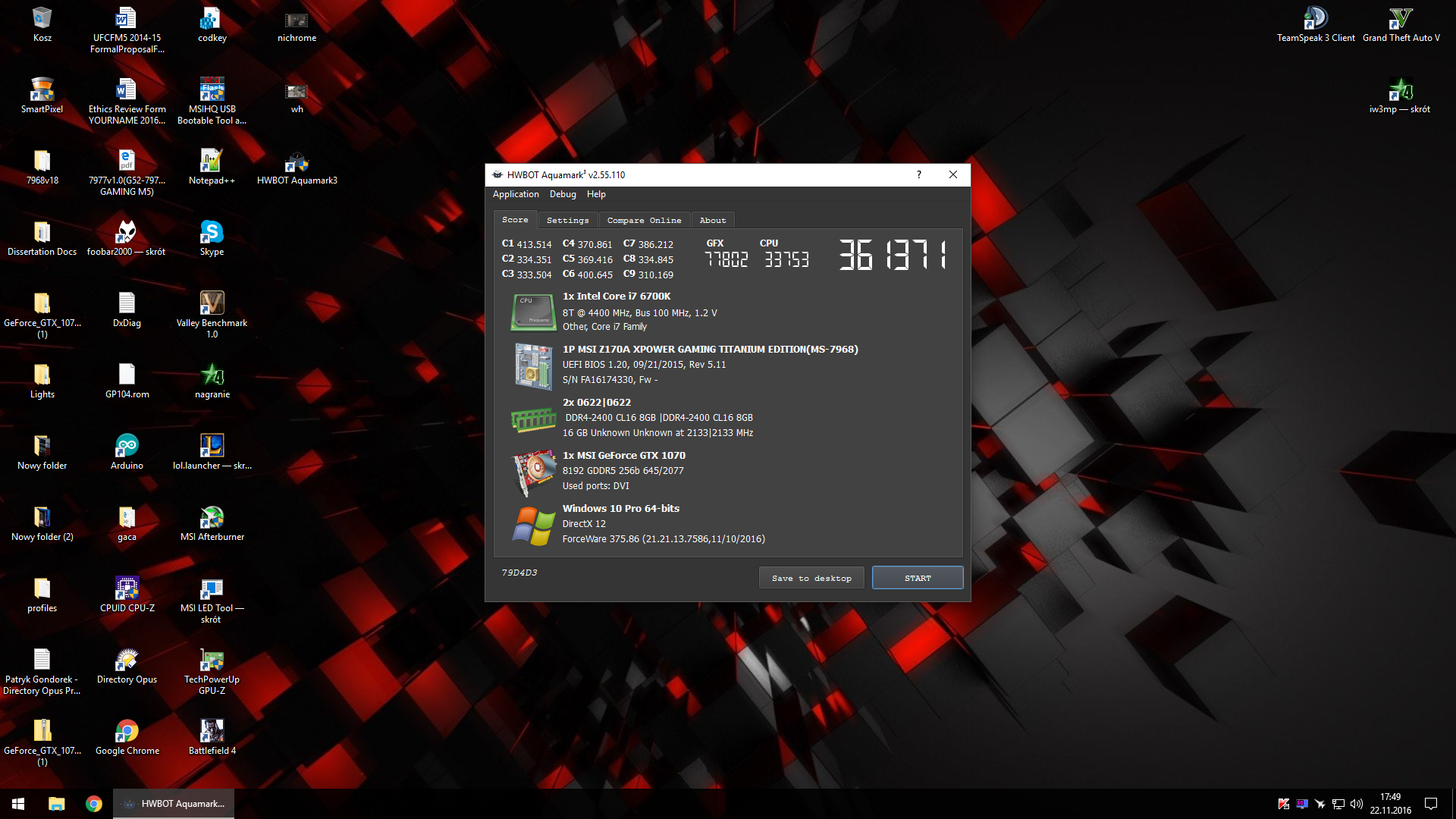Select the Kosz recycle bin desktop icon
The image size is (1456, 819).
[x=42, y=24]
